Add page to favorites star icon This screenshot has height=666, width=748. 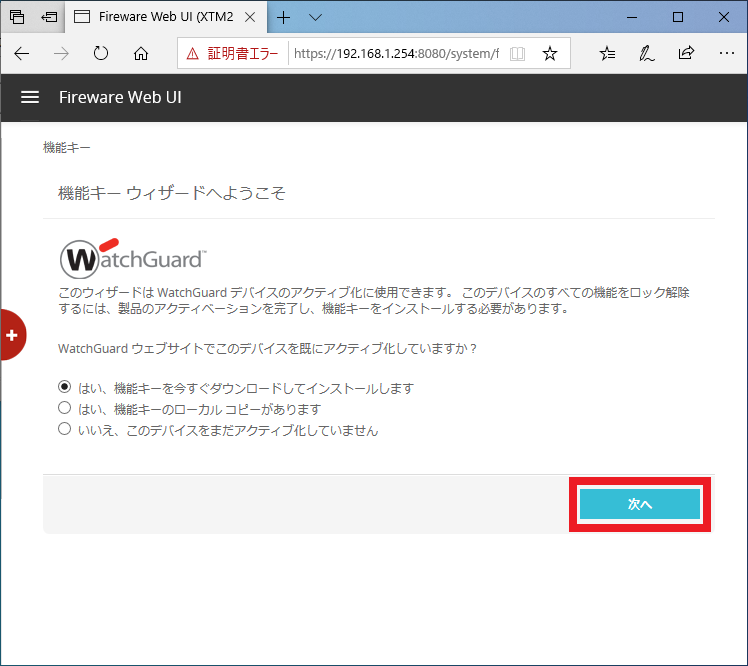[x=550, y=53]
